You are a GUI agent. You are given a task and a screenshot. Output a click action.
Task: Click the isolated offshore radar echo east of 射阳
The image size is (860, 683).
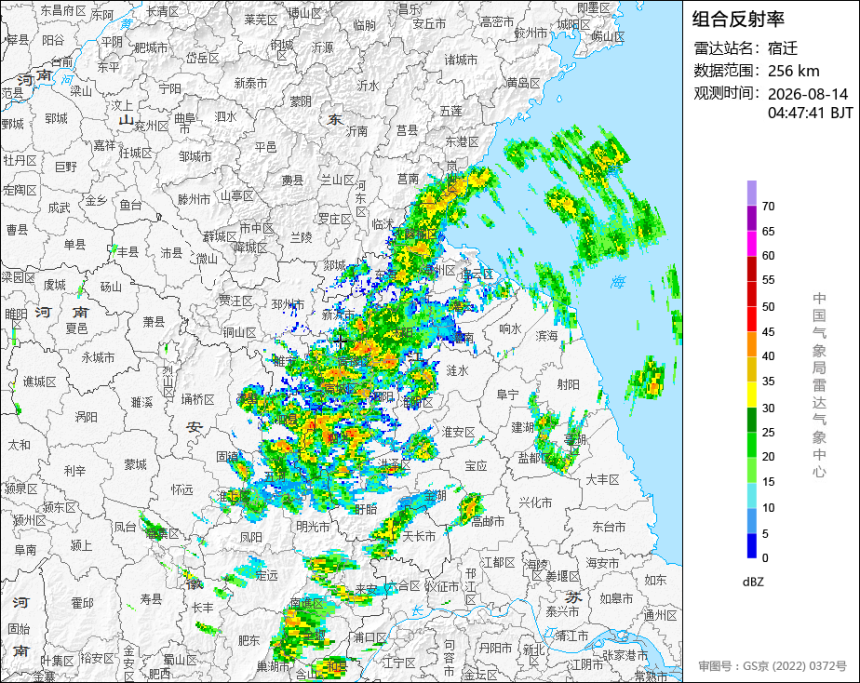coord(647,381)
